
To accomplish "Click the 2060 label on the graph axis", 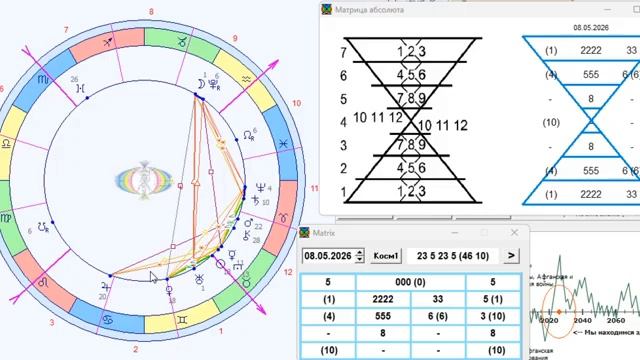I will coord(616,320).
